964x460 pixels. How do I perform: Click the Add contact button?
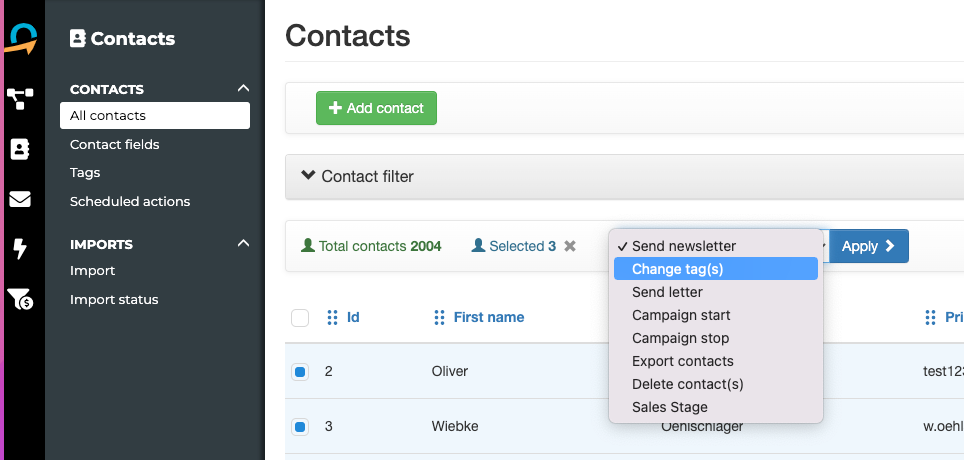(x=376, y=108)
